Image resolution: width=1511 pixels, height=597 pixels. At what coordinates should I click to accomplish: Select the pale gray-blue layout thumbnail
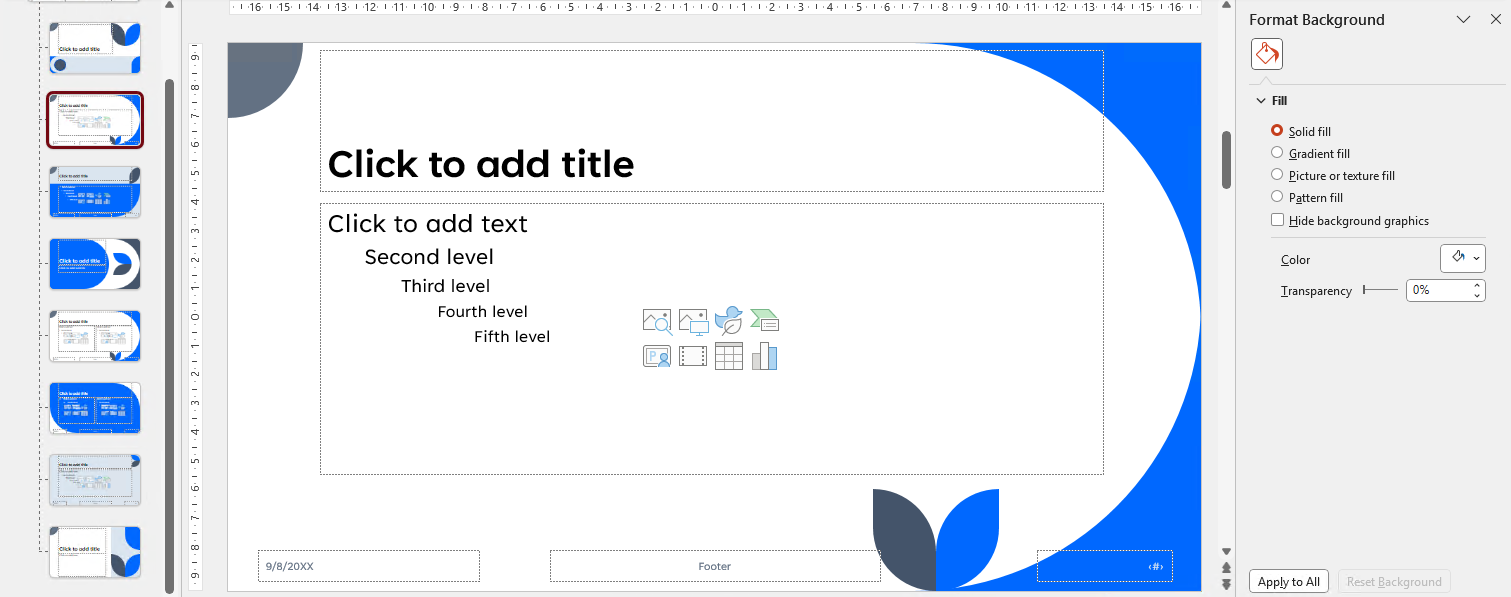95,480
